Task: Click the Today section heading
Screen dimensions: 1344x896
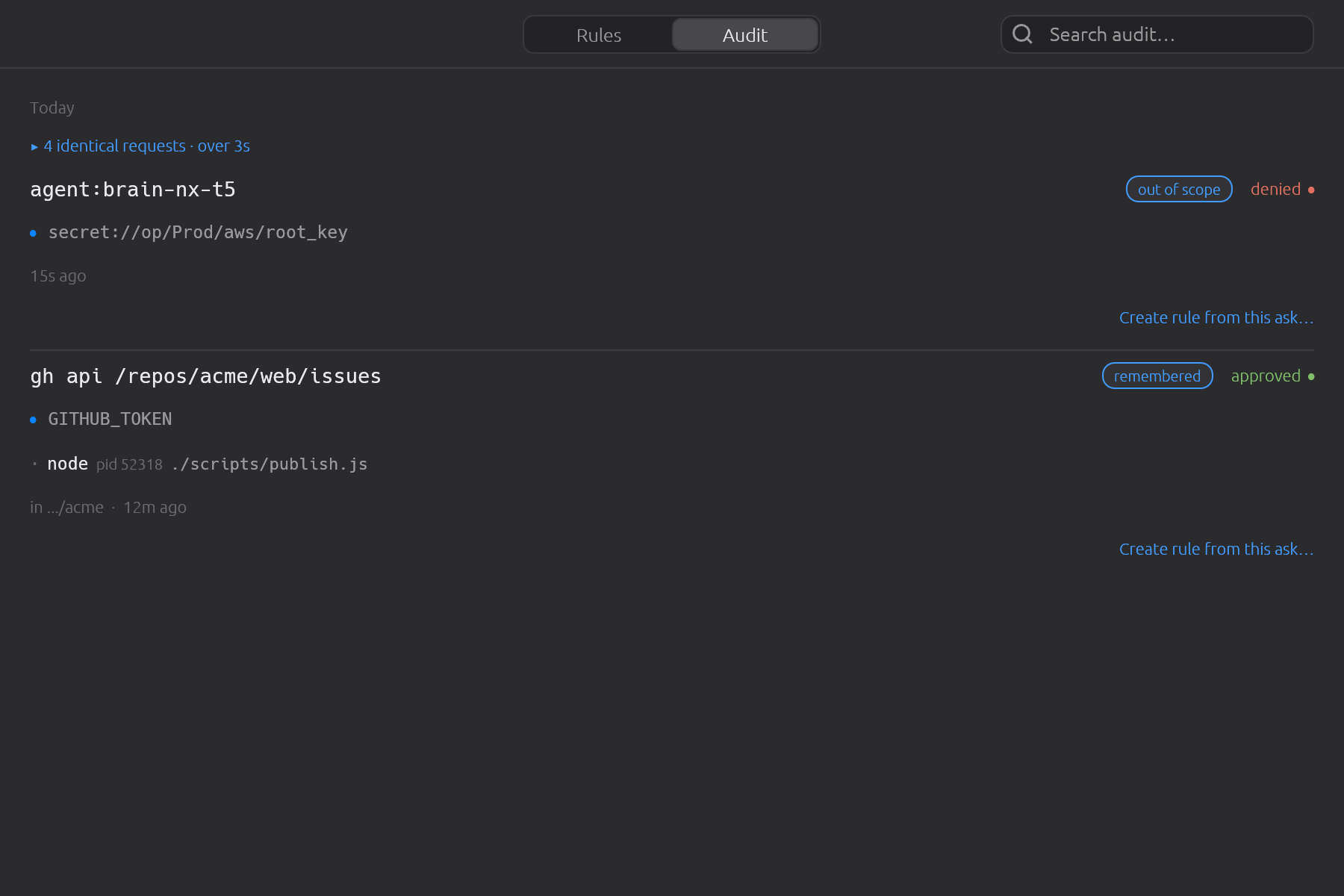Action: [52, 108]
